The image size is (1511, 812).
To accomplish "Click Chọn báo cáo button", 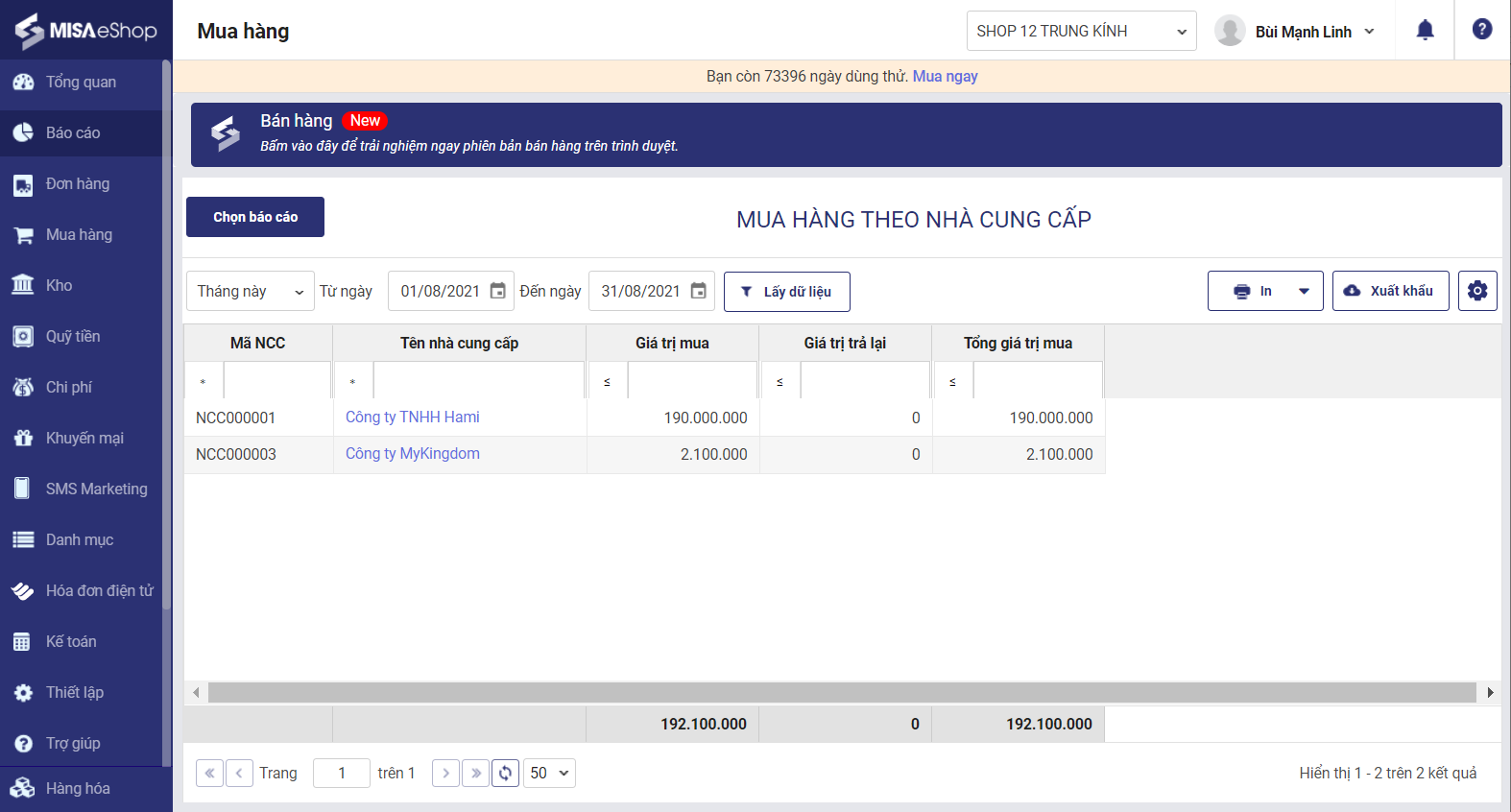I will tap(255, 217).
